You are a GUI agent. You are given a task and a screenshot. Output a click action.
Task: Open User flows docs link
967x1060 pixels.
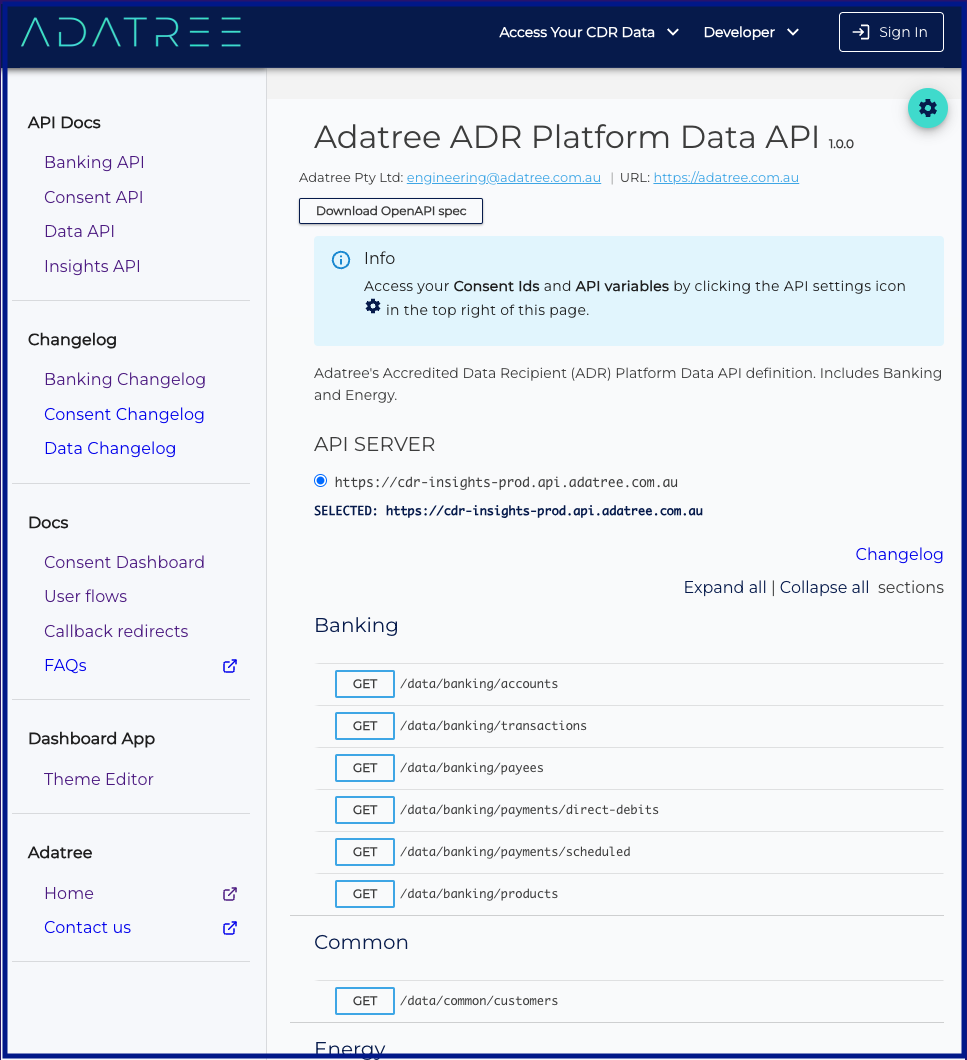click(85, 596)
